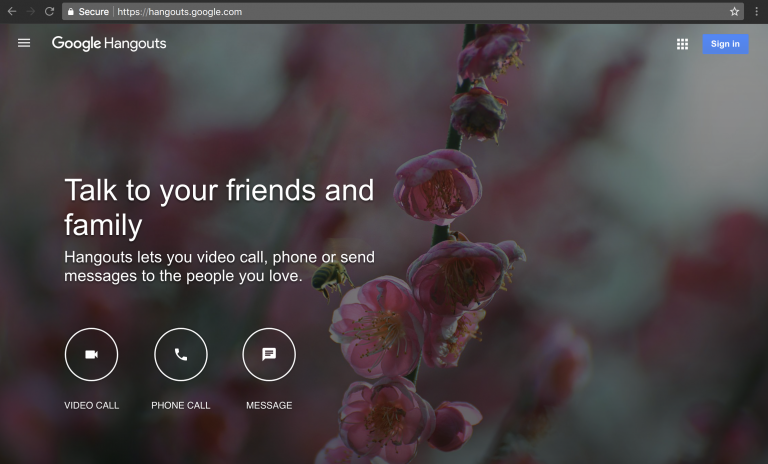Reload the page
The width and height of the screenshot is (768, 464).
pos(49,11)
